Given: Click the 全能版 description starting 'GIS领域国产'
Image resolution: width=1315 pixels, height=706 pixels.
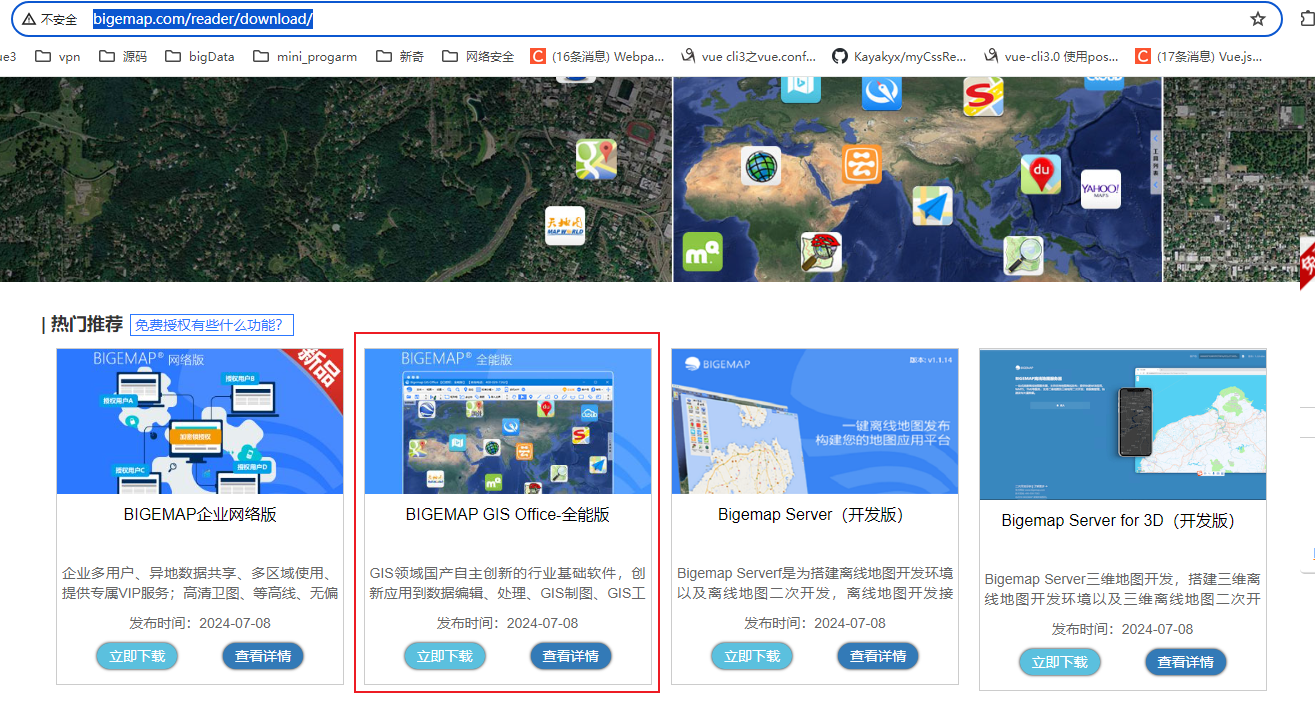Looking at the screenshot, I should pos(508,583).
